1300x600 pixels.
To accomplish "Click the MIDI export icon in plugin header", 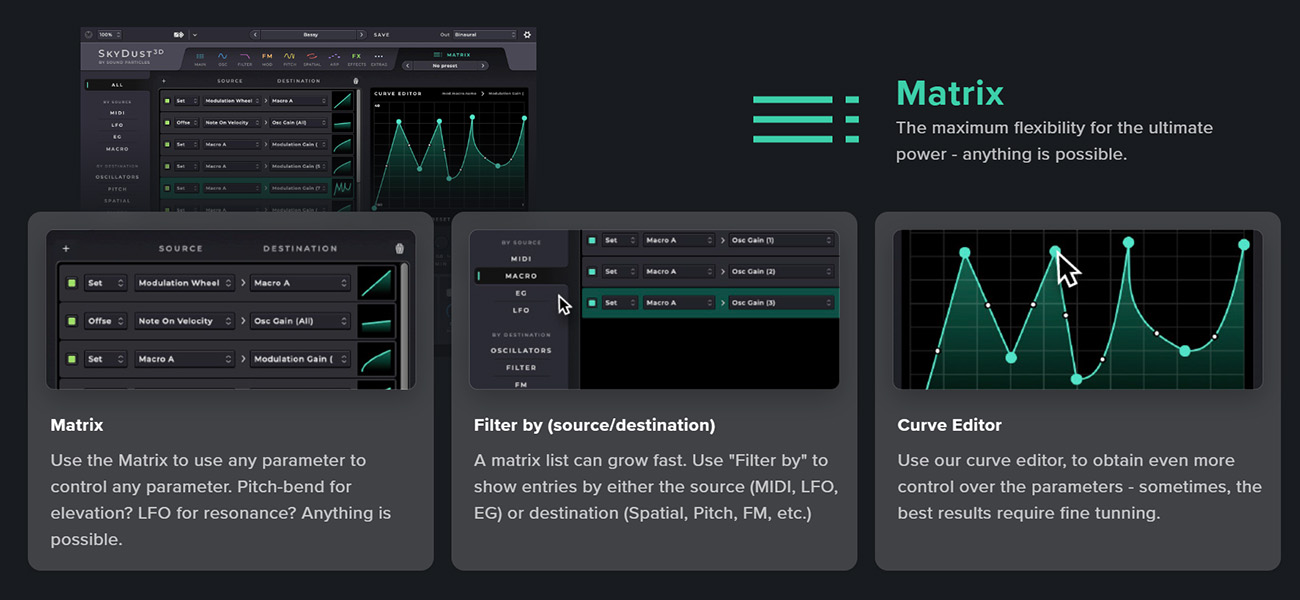I will point(179,35).
